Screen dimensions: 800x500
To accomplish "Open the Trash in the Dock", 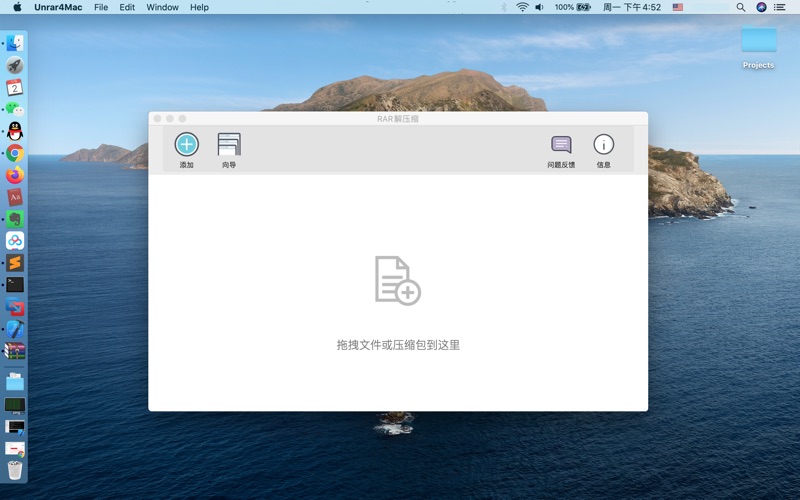I will [15, 470].
